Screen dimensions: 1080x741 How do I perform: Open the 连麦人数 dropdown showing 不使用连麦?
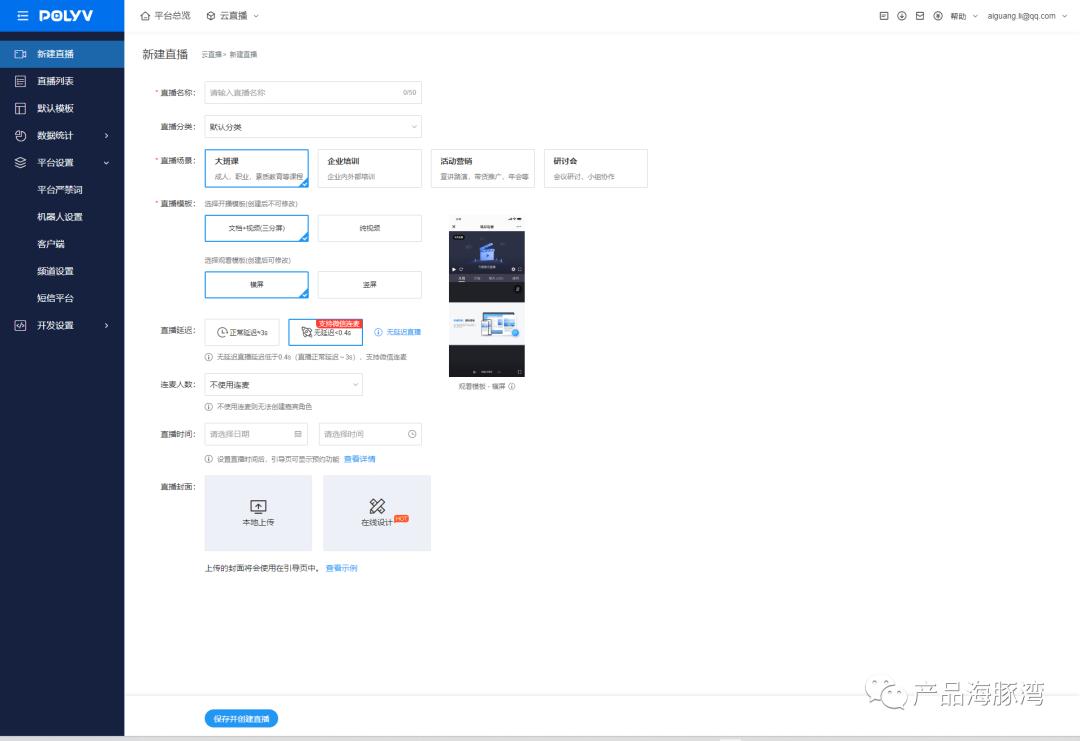[x=283, y=384]
